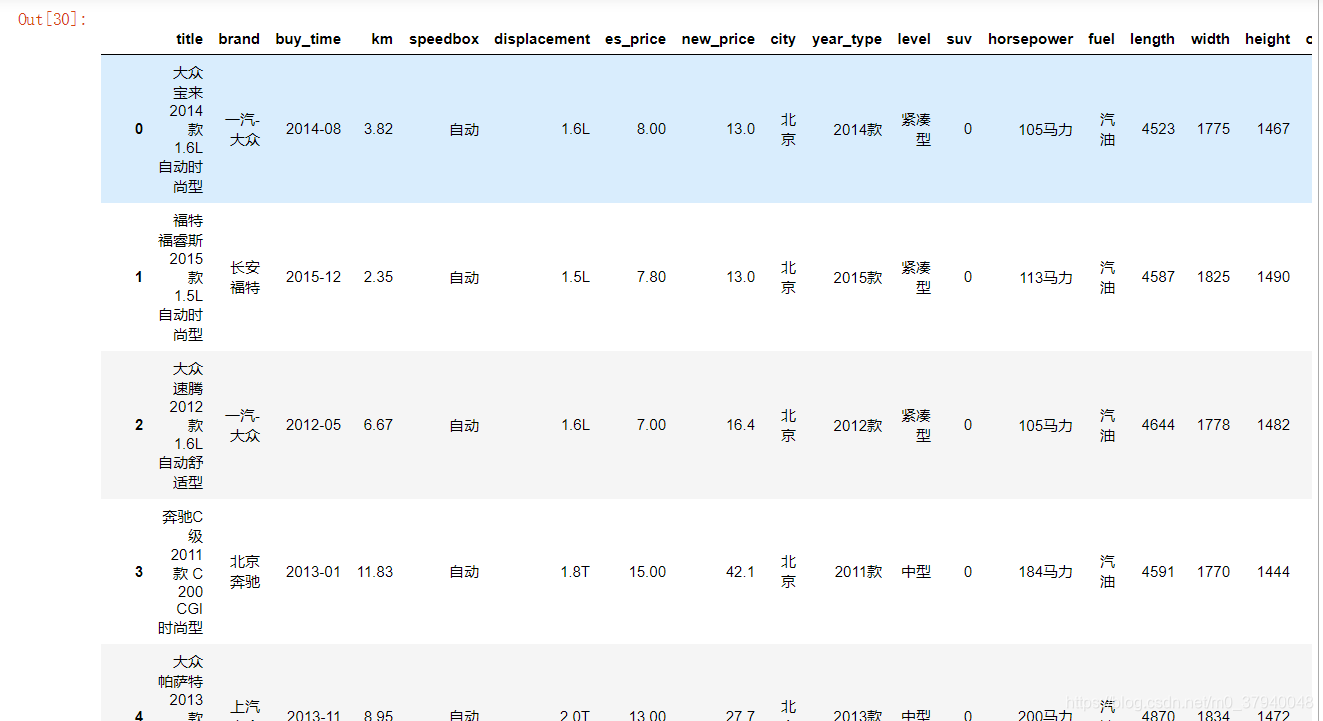Click width value '1770'
Screen dimensions: 1323x721
[1214, 572]
